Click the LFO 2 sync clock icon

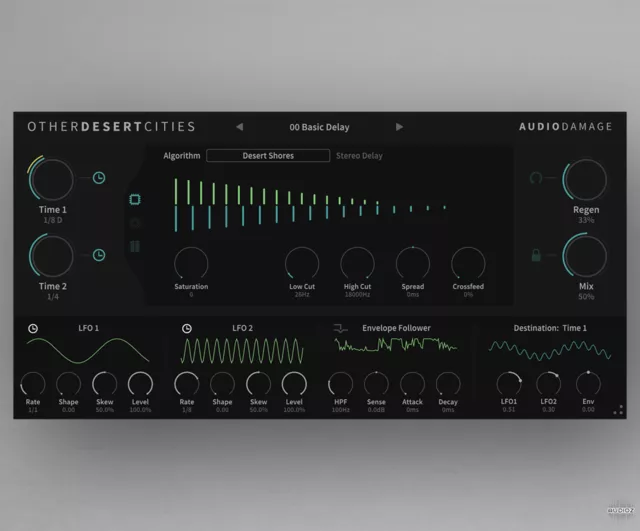[187, 328]
